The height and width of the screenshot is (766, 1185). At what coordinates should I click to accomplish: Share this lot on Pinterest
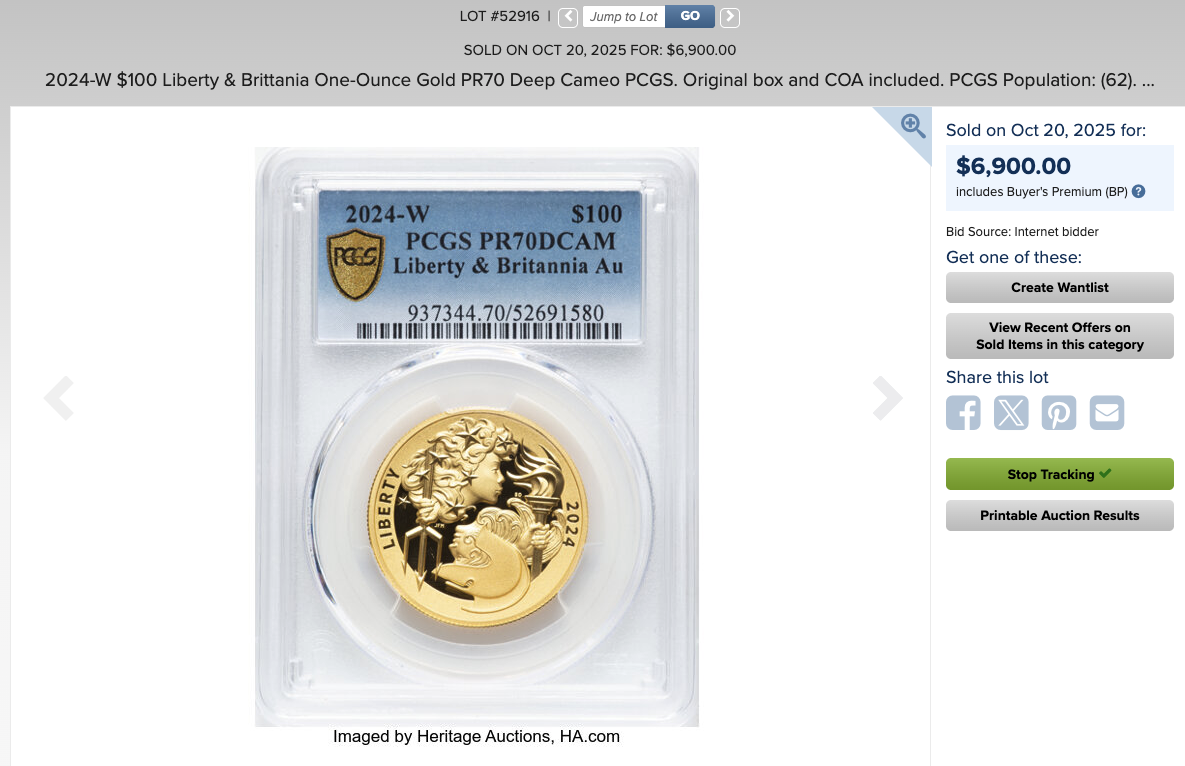pos(1059,412)
